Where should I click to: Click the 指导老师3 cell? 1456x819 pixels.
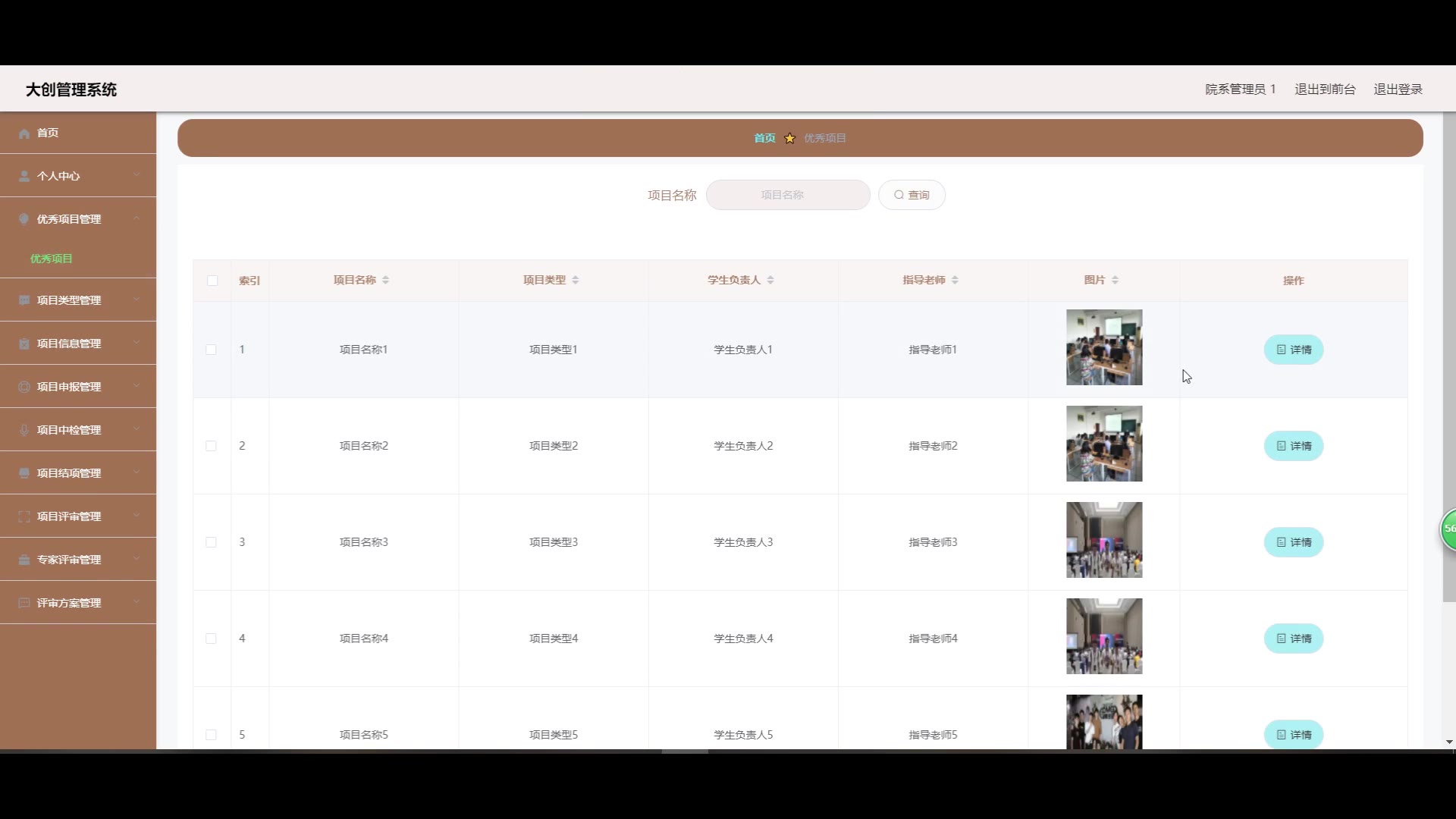point(933,542)
